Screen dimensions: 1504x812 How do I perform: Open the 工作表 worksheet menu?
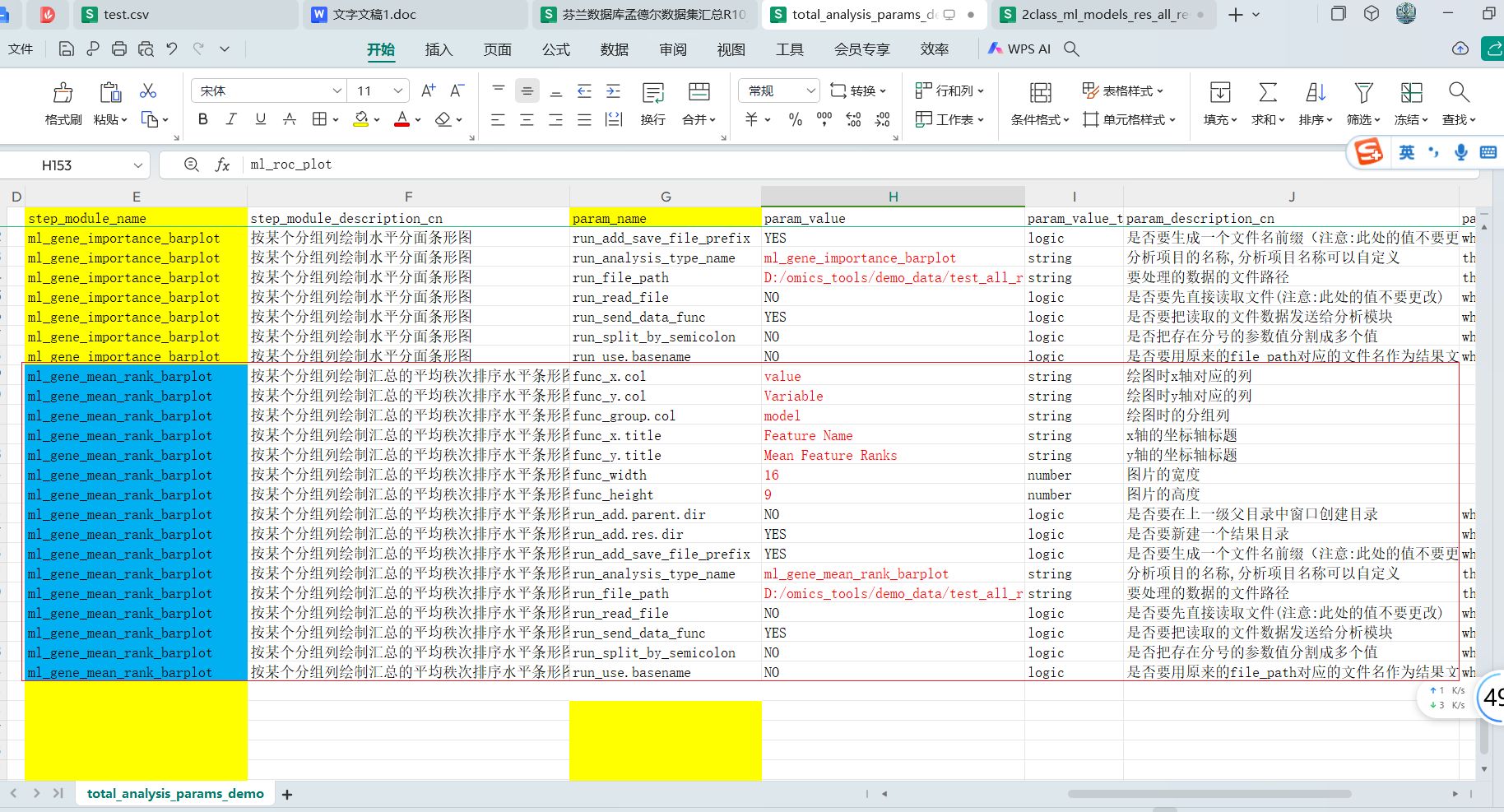[x=949, y=119]
